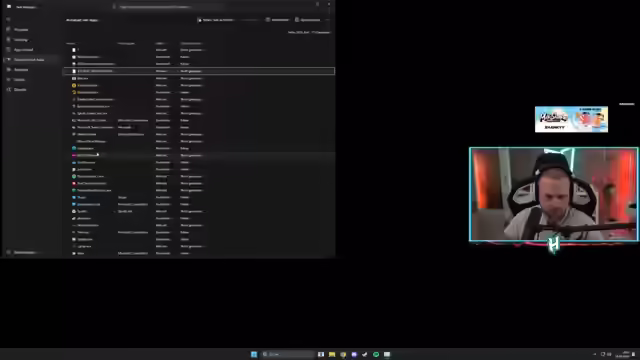Select the outlined highlighted startup row
Screen dimensions: 640x360
pos(199,71)
